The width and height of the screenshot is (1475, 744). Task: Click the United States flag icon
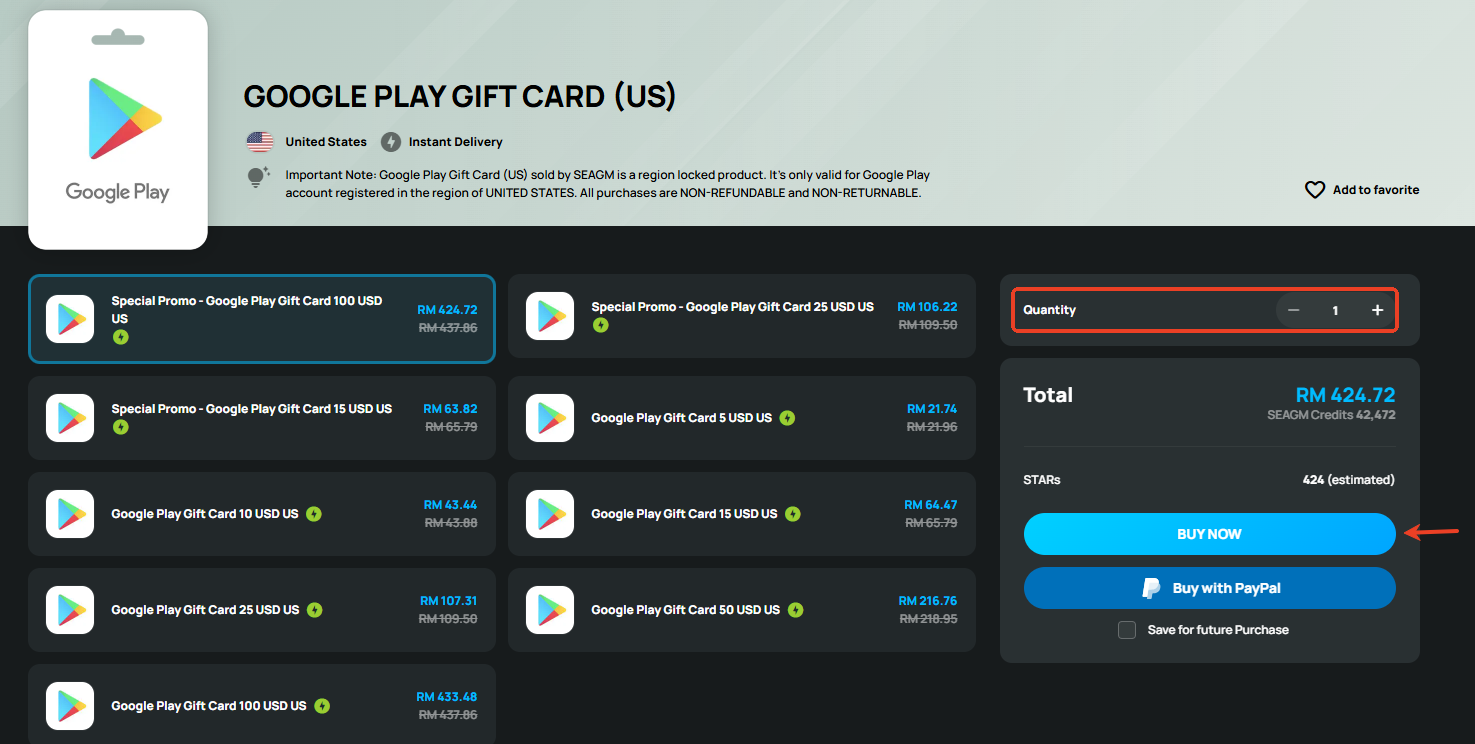(260, 142)
